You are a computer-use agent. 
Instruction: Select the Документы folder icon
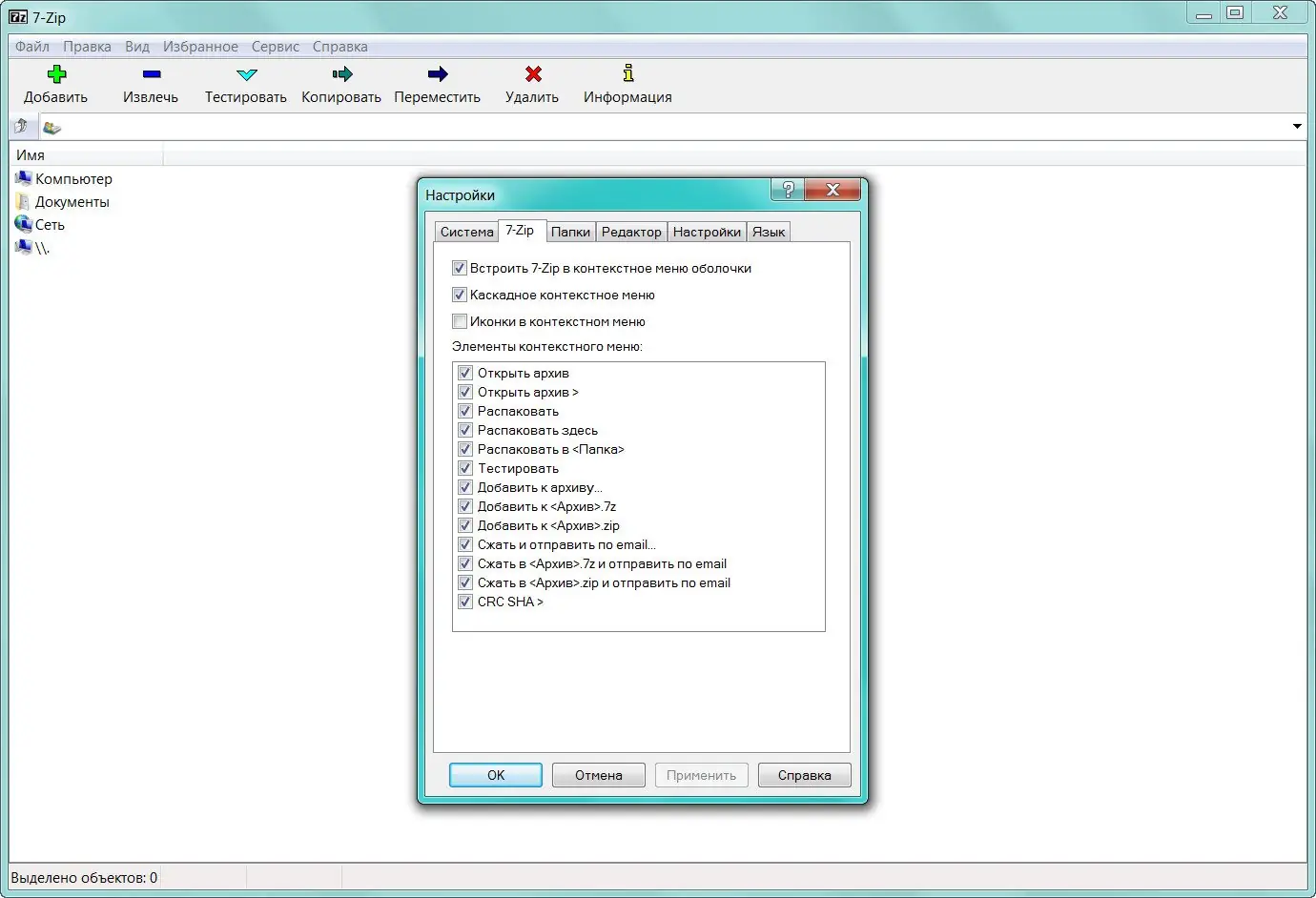[x=24, y=201]
